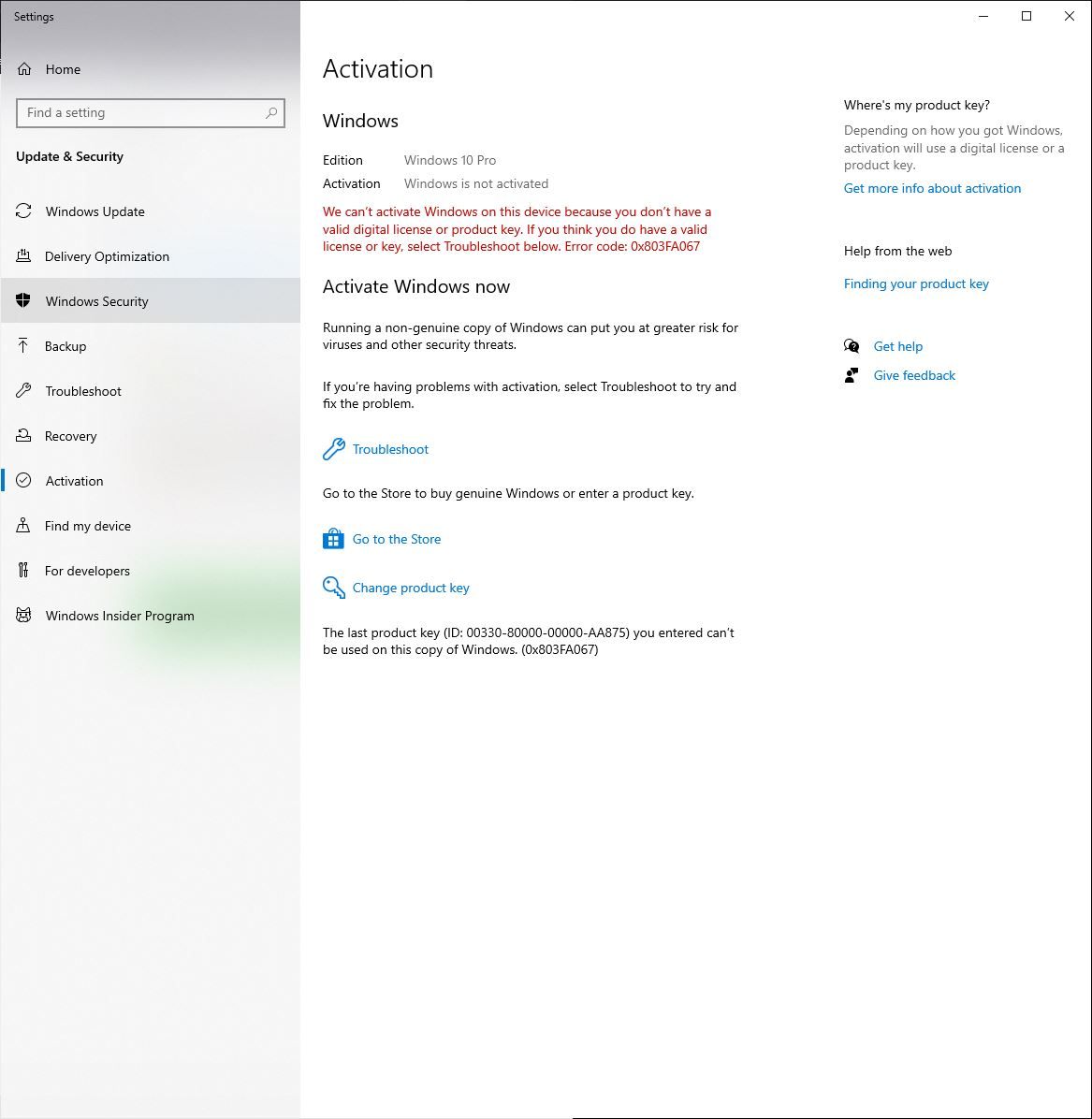This screenshot has width=1092, height=1119.
Task: Click the Recovery icon in sidebar
Action: tap(23, 435)
